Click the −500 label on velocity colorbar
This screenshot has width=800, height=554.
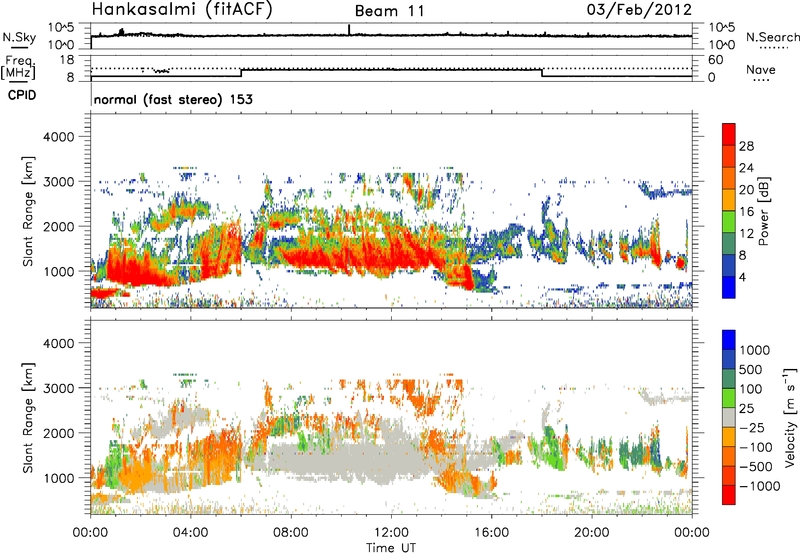(756, 466)
